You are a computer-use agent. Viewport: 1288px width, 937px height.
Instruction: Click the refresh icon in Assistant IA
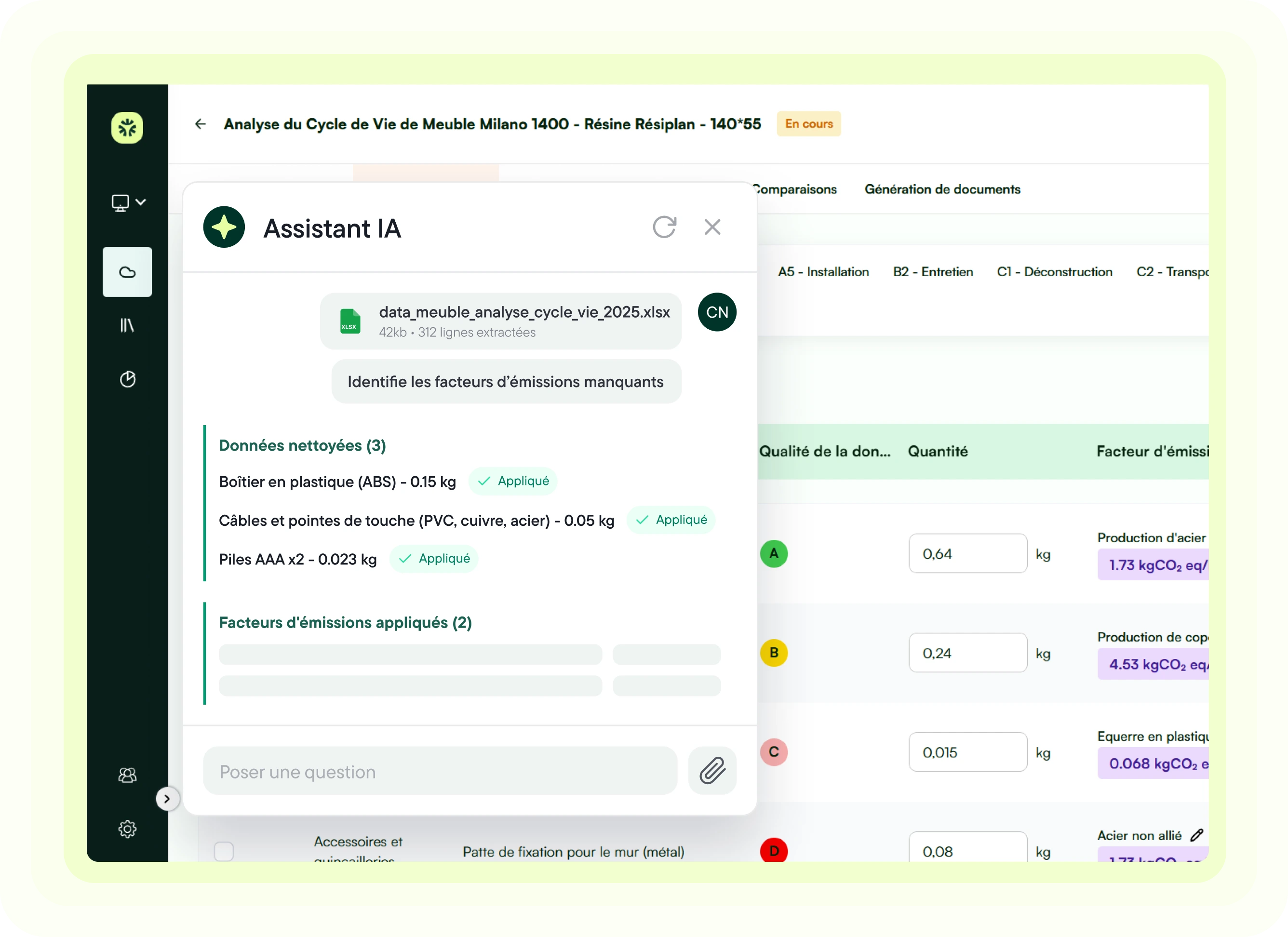[x=664, y=227]
